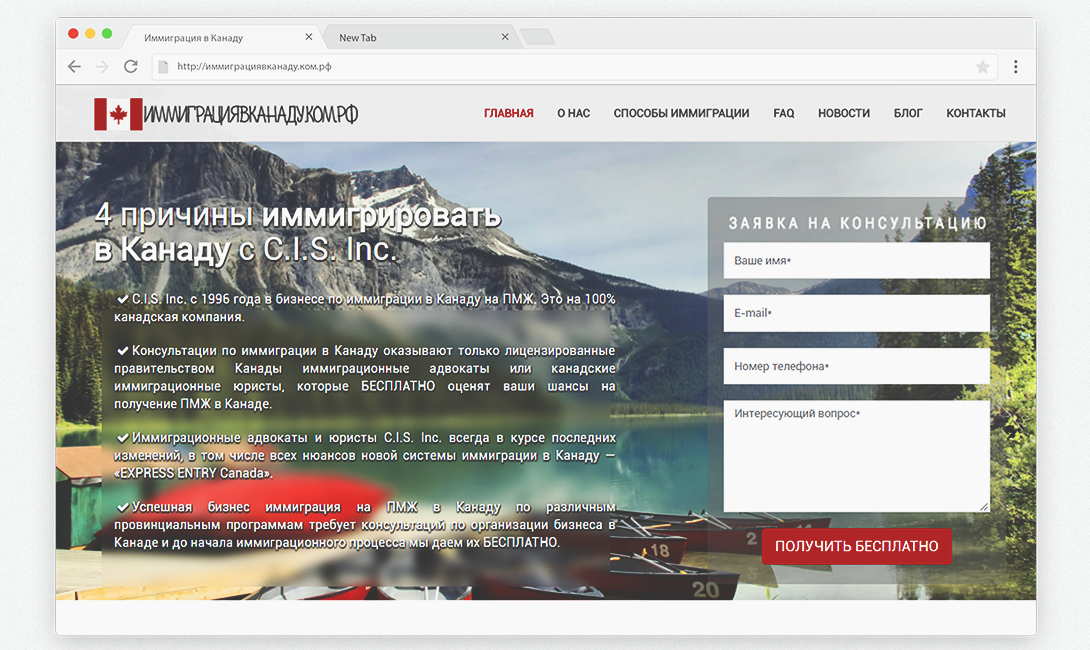The image size is (1090, 650).
Task: Click the macOS green maximize button
Action: [x=107, y=33]
